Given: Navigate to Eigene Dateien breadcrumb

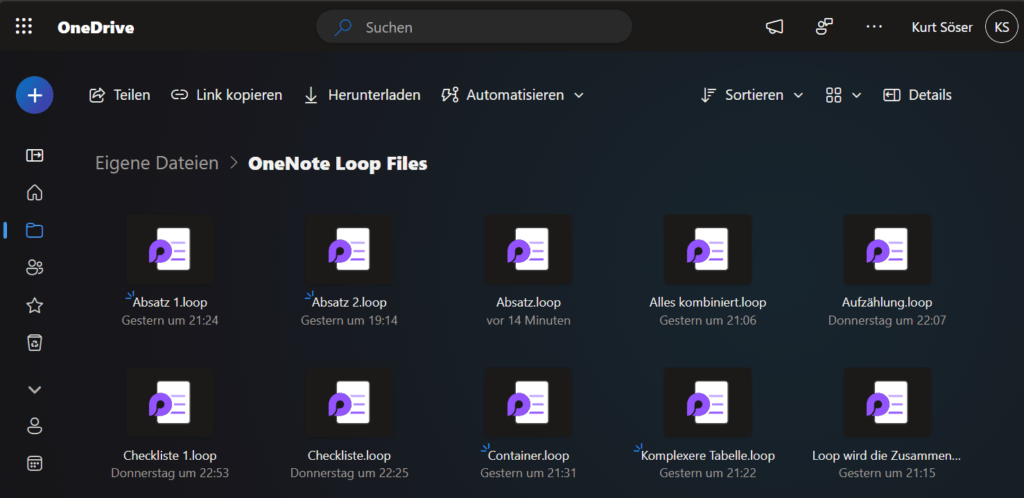Looking at the screenshot, I should 157,163.
